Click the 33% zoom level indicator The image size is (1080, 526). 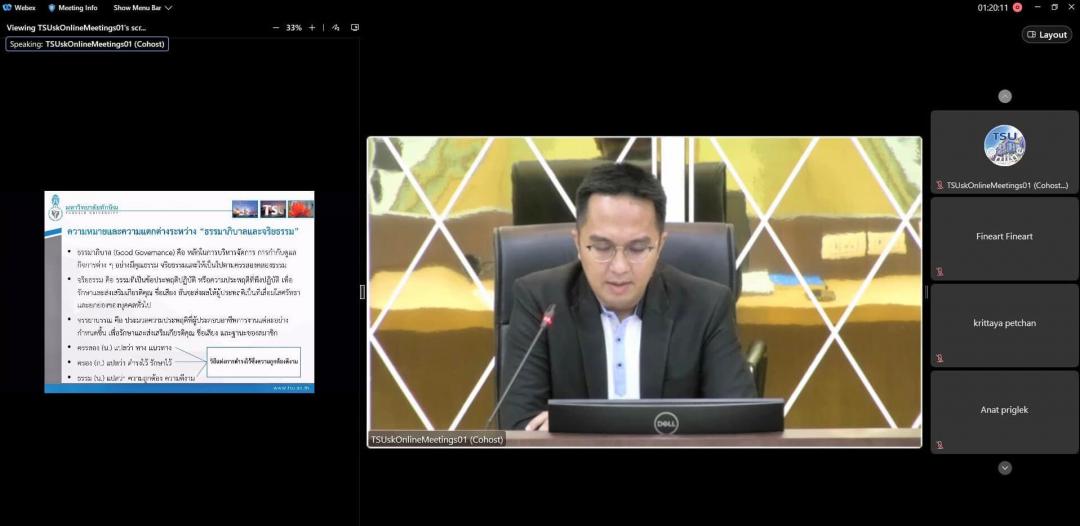tap(294, 28)
